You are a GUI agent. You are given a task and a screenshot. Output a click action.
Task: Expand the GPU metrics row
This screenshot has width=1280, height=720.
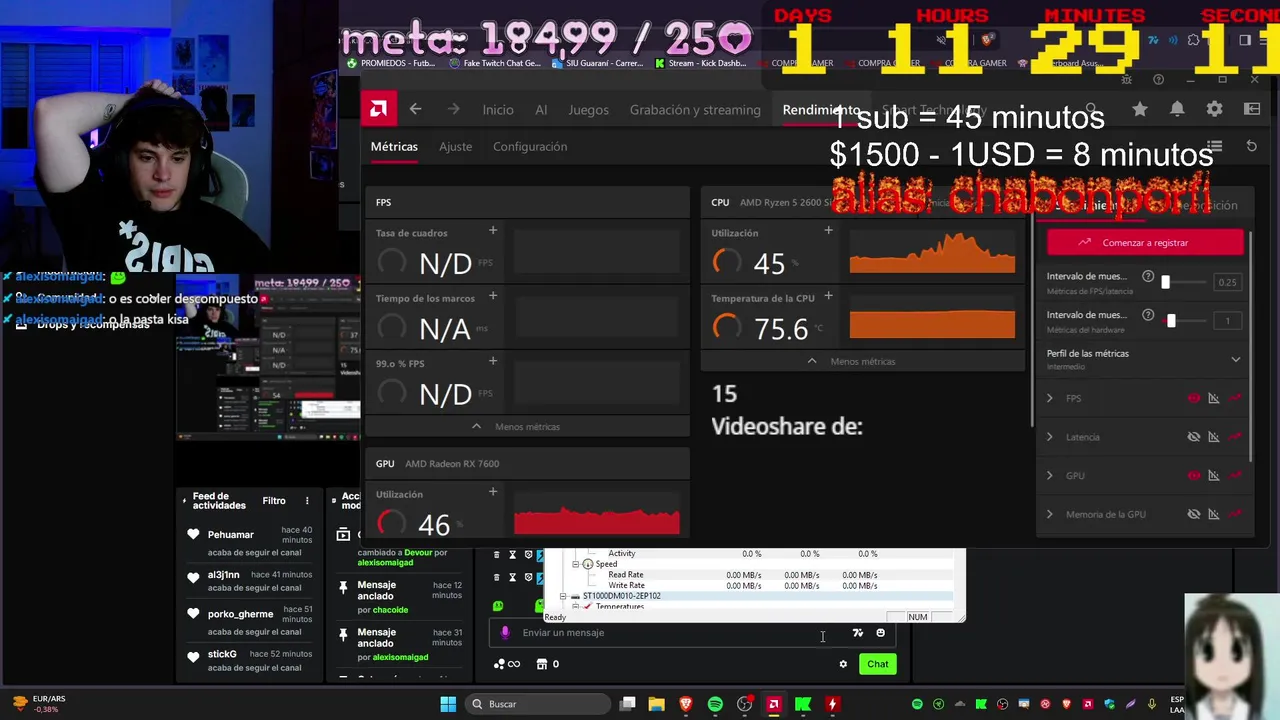(1049, 476)
